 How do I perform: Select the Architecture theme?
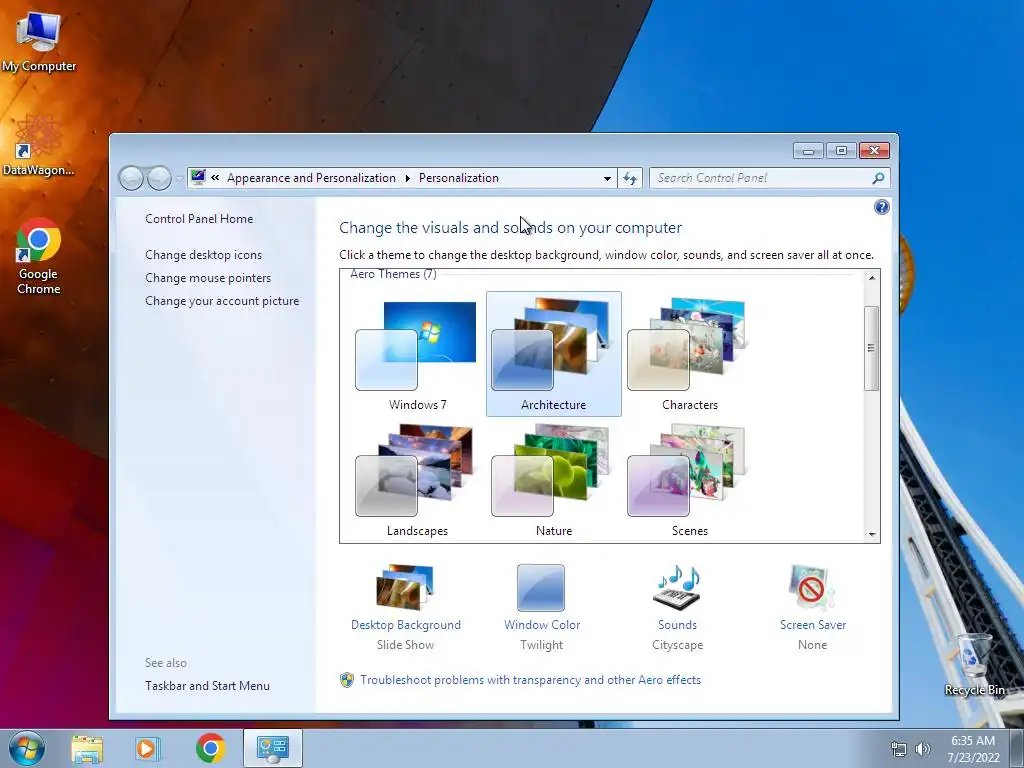[x=554, y=354]
